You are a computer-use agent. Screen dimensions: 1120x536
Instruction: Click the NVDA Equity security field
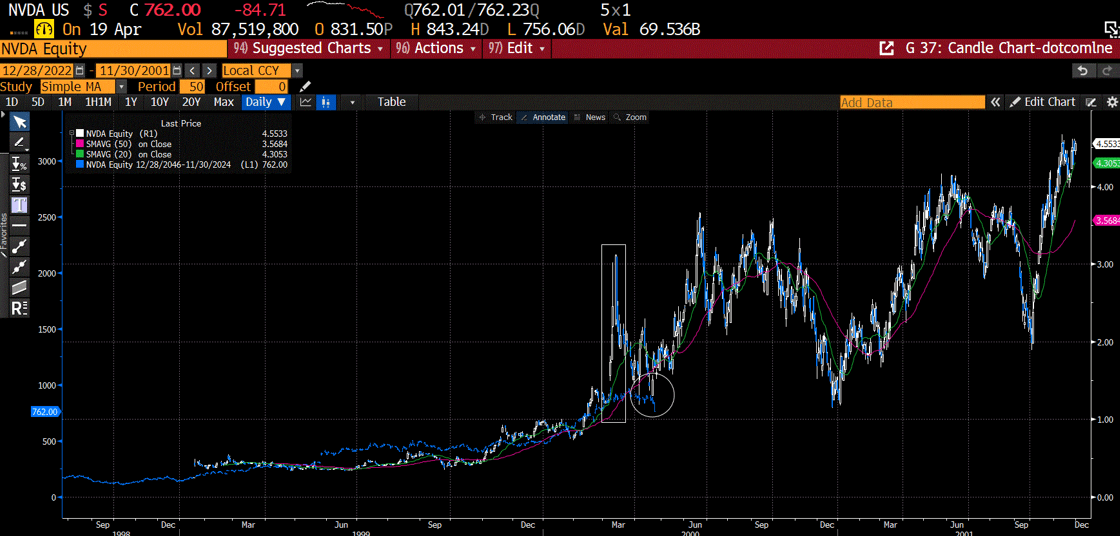(114, 49)
